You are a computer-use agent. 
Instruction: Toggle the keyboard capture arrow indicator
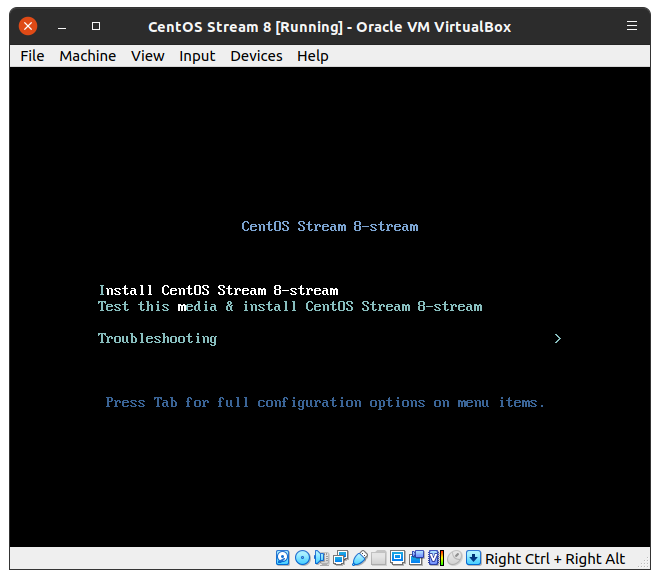[x=473, y=558]
